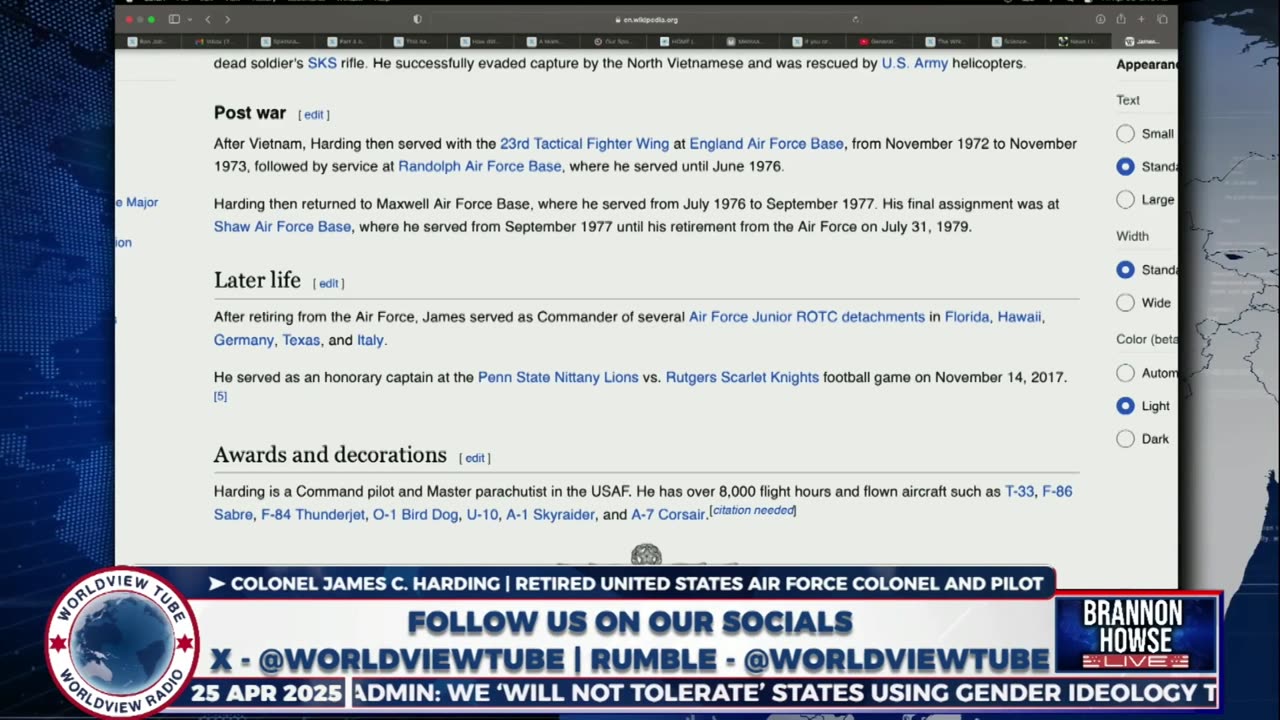Open Rutgers Scarlet Knights link
Image resolution: width=1280 pixels, height=720 pixels.
(742, 377)
